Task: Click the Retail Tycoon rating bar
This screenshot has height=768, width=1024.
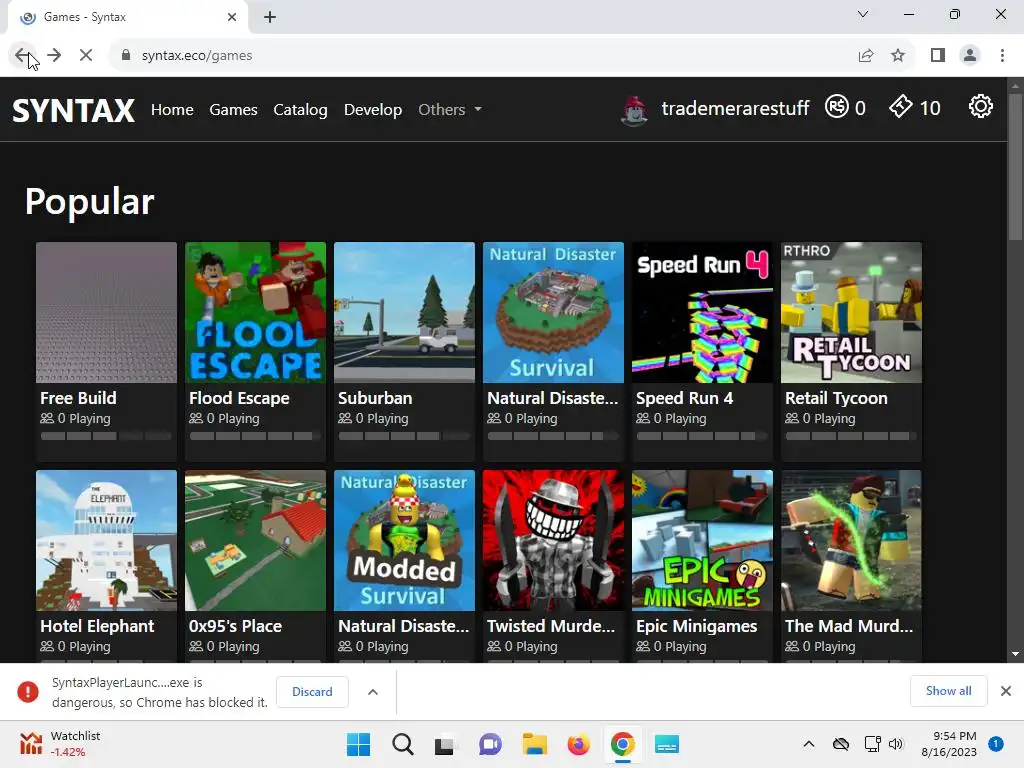Action: [851, 436]
